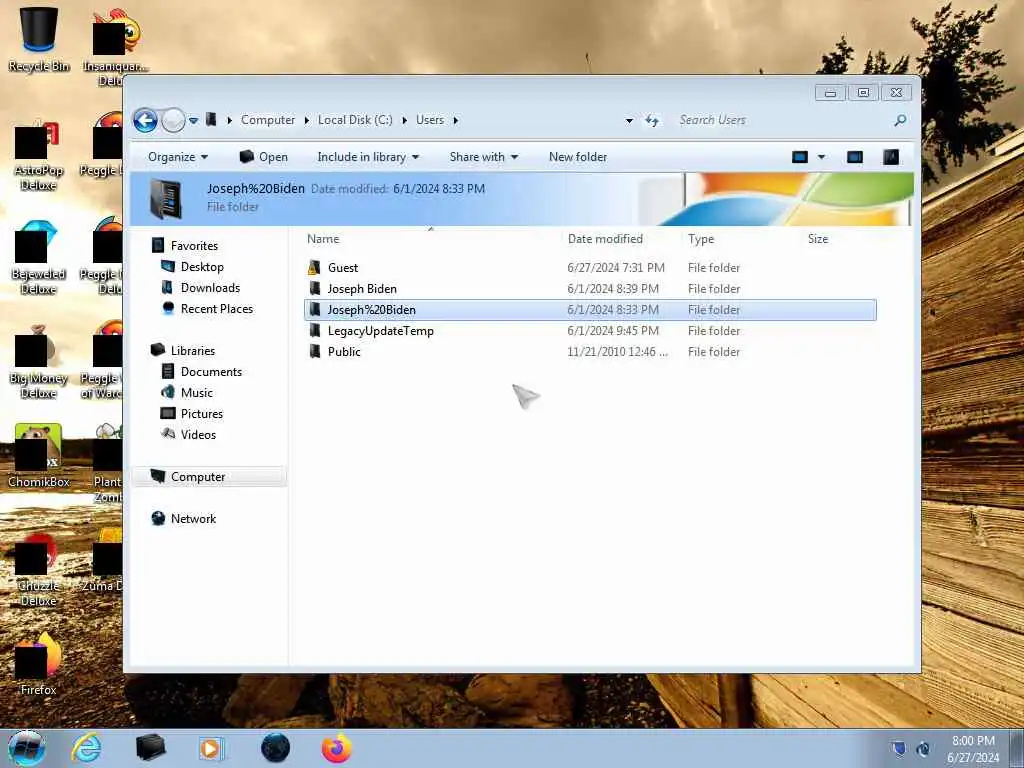Image resolution: width=1024 pixels, height=768 pixels.
Task: Open Recent Places under Favorites
Action: tap(217, 308)
